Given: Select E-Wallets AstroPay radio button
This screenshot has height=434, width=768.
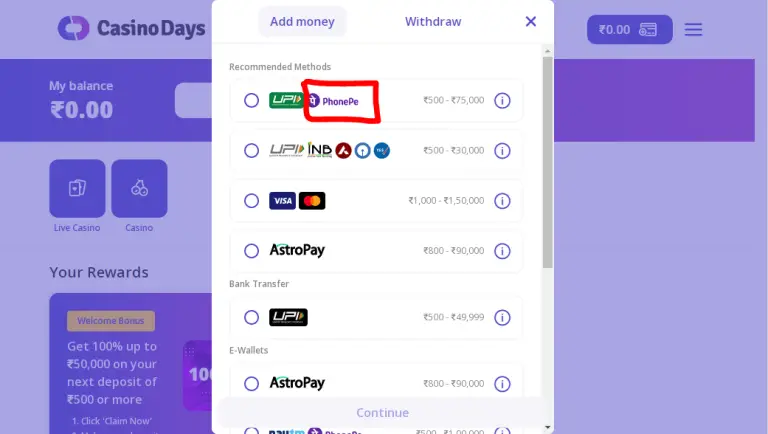Looking at the screenshot, I should [252, 384].
